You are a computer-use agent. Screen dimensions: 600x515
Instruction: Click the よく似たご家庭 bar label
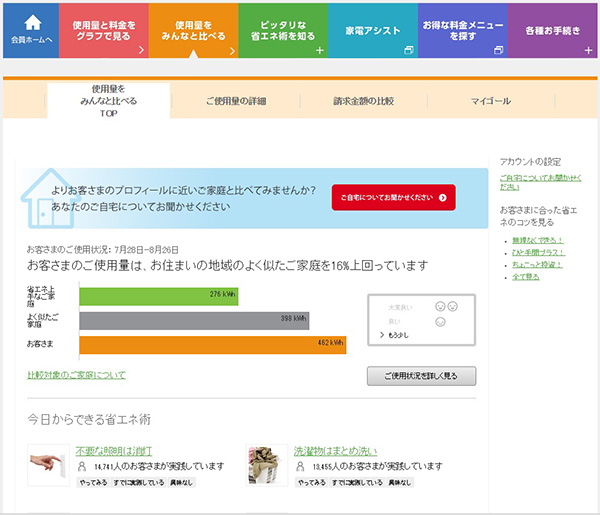point(42,321)
